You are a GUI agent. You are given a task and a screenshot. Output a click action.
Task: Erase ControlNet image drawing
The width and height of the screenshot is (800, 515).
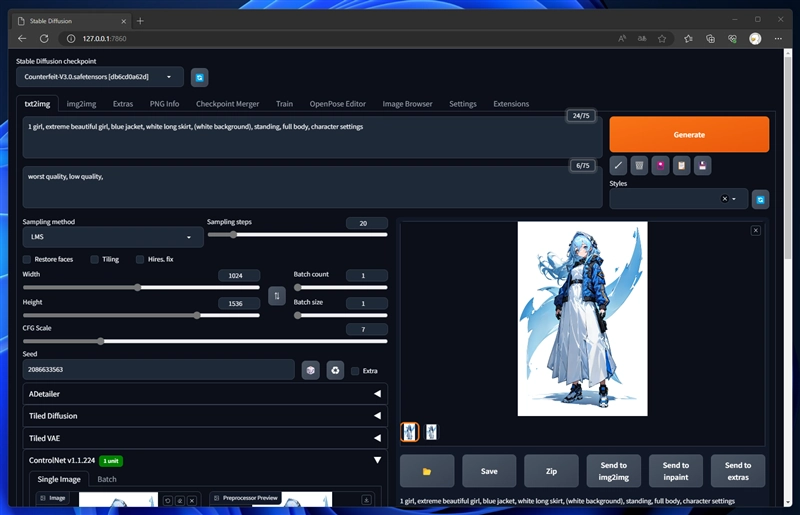pos(180,501)
